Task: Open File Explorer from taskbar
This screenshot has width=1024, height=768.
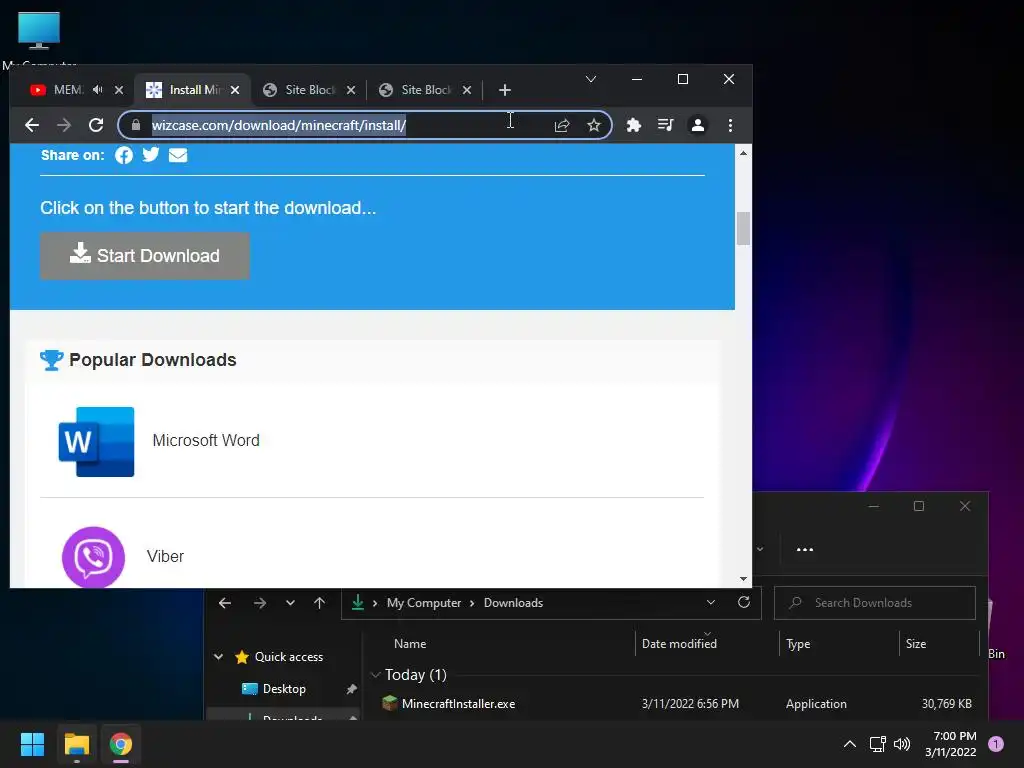Action: pyautogui.click(x=76, y=744)
